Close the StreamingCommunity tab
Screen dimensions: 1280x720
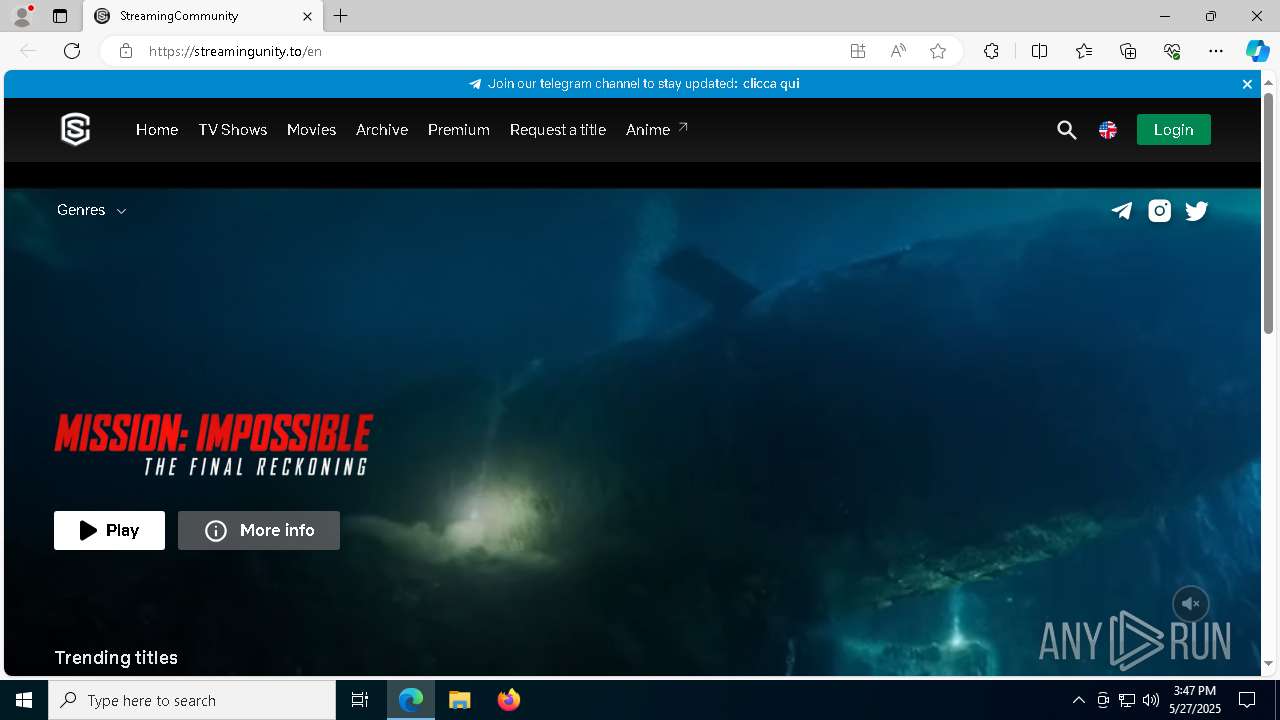307,16
